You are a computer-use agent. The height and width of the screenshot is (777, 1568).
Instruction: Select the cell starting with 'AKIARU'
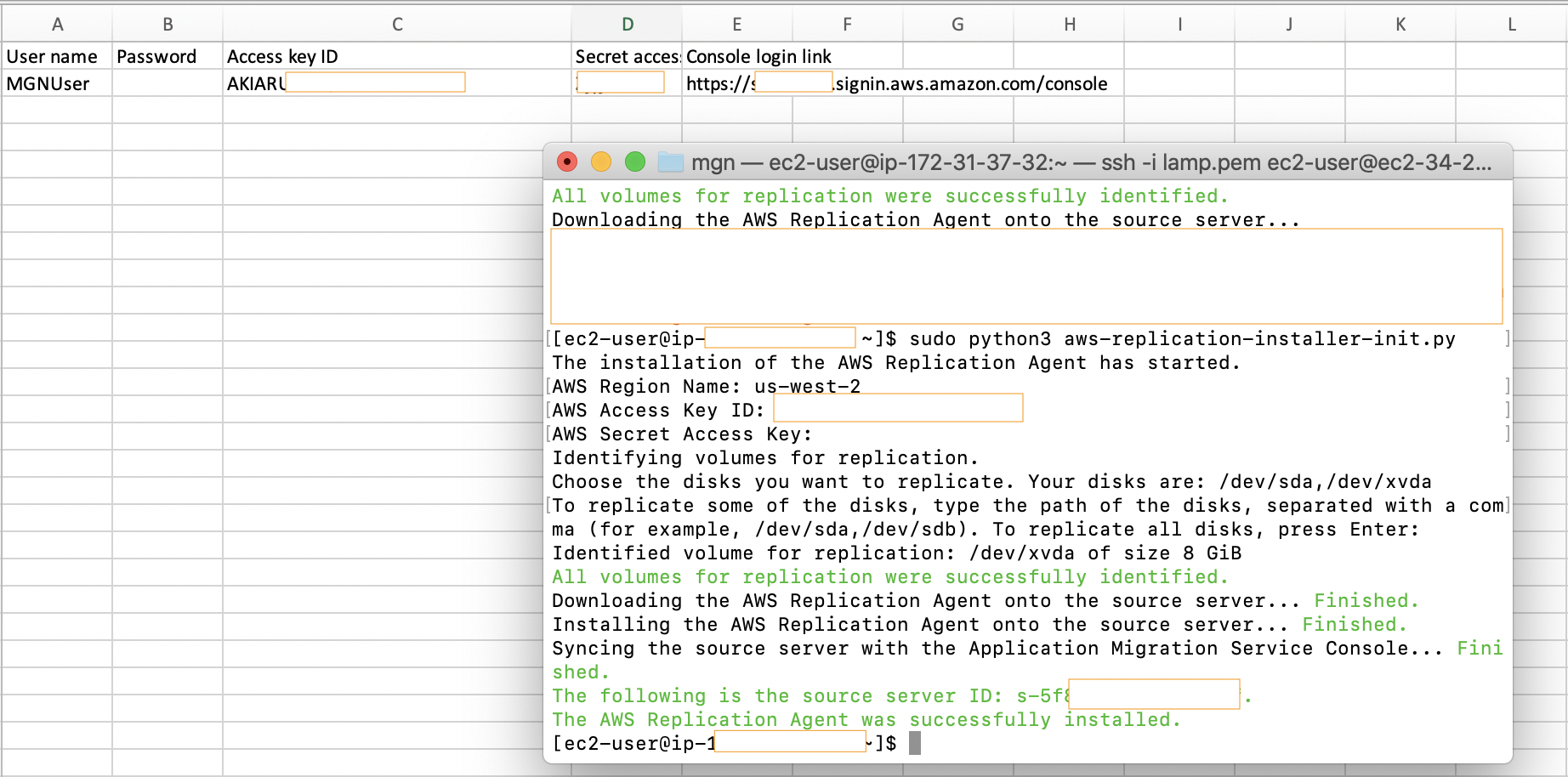click(x=397, y=83)
